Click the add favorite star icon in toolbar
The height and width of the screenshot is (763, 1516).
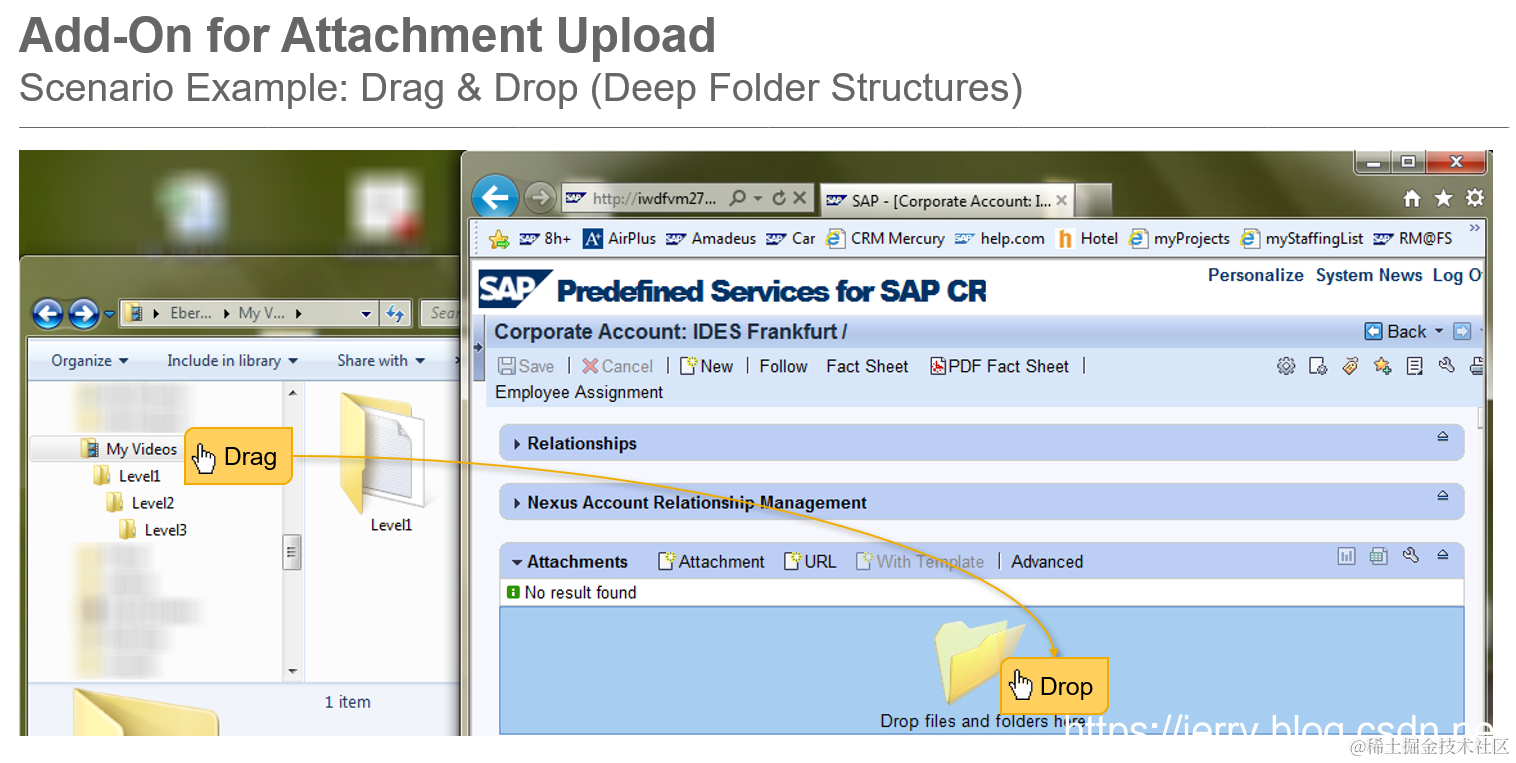pyautogui.click(x=1382, y=366)
